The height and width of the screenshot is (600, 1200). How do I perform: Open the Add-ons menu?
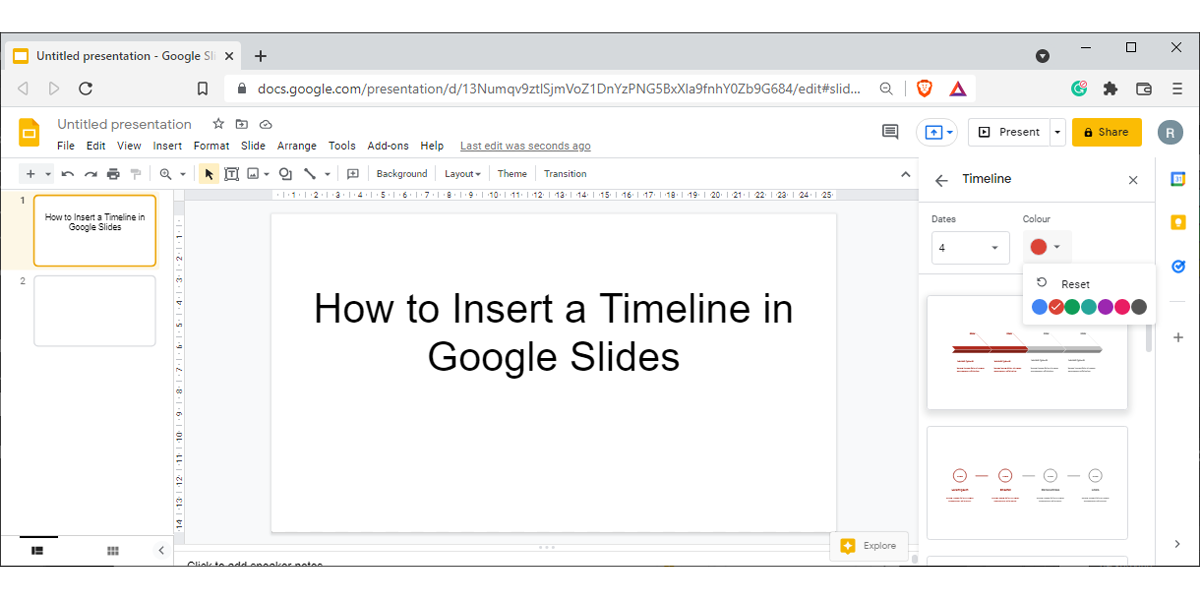pyautogui.click(x=388, y=146)
